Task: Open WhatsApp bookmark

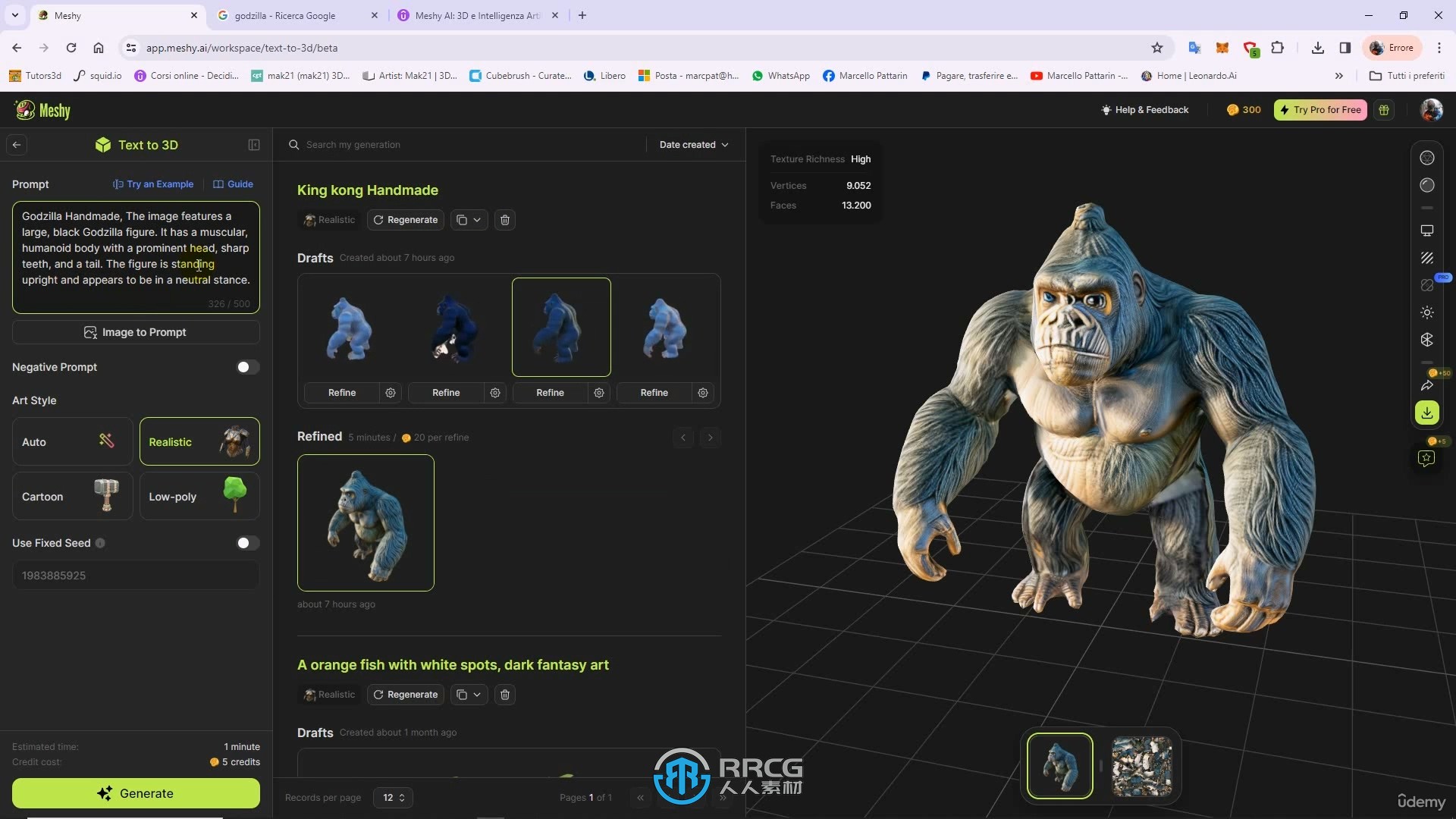Action: pos(781,76)
